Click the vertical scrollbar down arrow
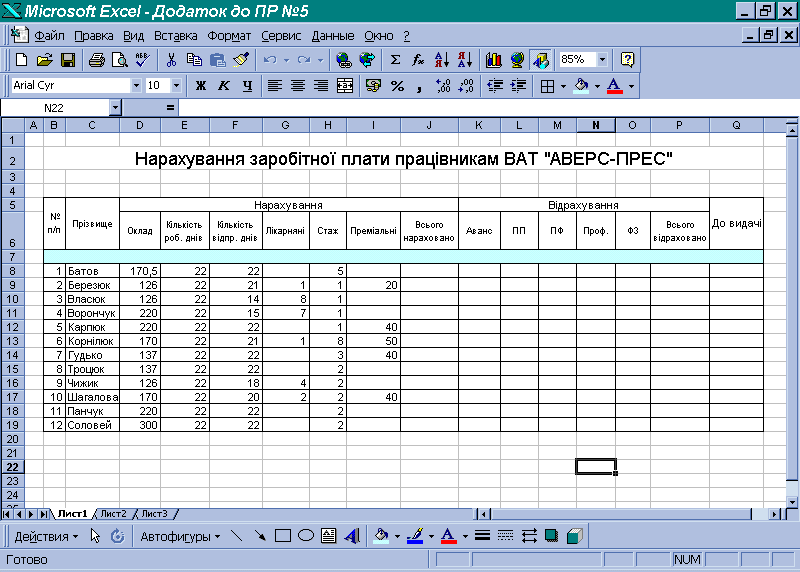The image size is (800, 572). [x=792, y=502]
